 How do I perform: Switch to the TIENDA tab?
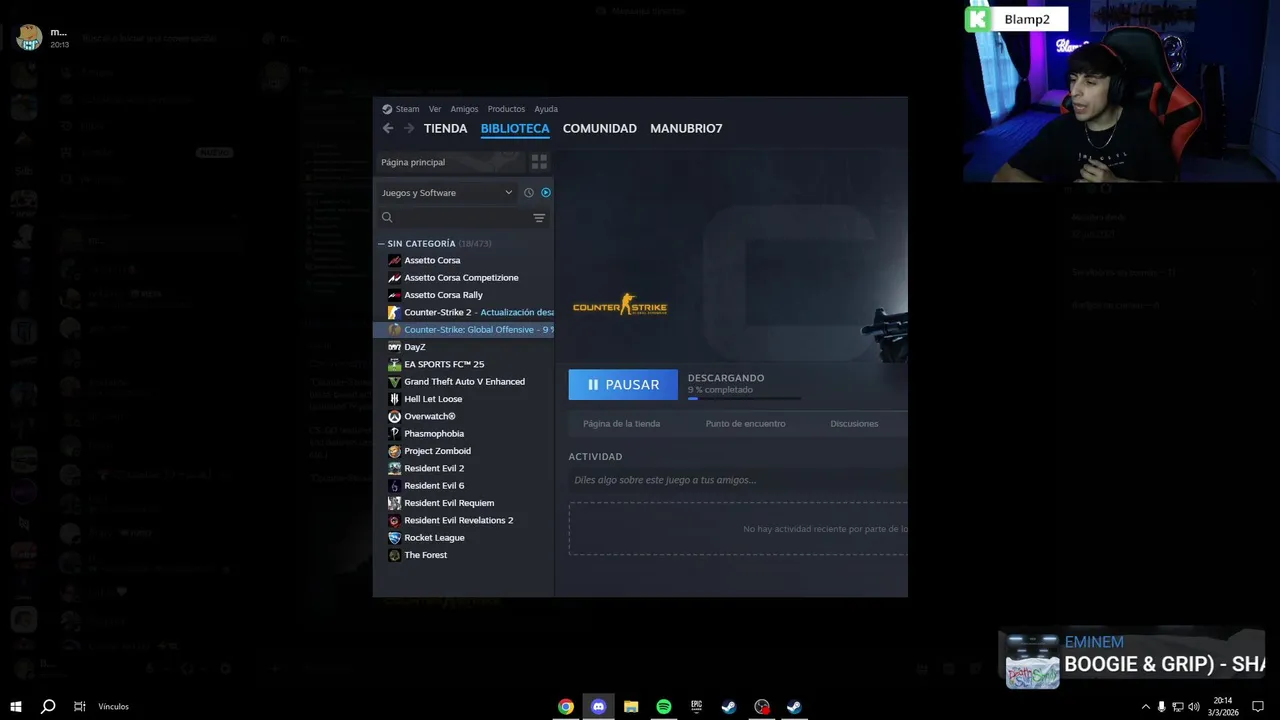(445, 128)
